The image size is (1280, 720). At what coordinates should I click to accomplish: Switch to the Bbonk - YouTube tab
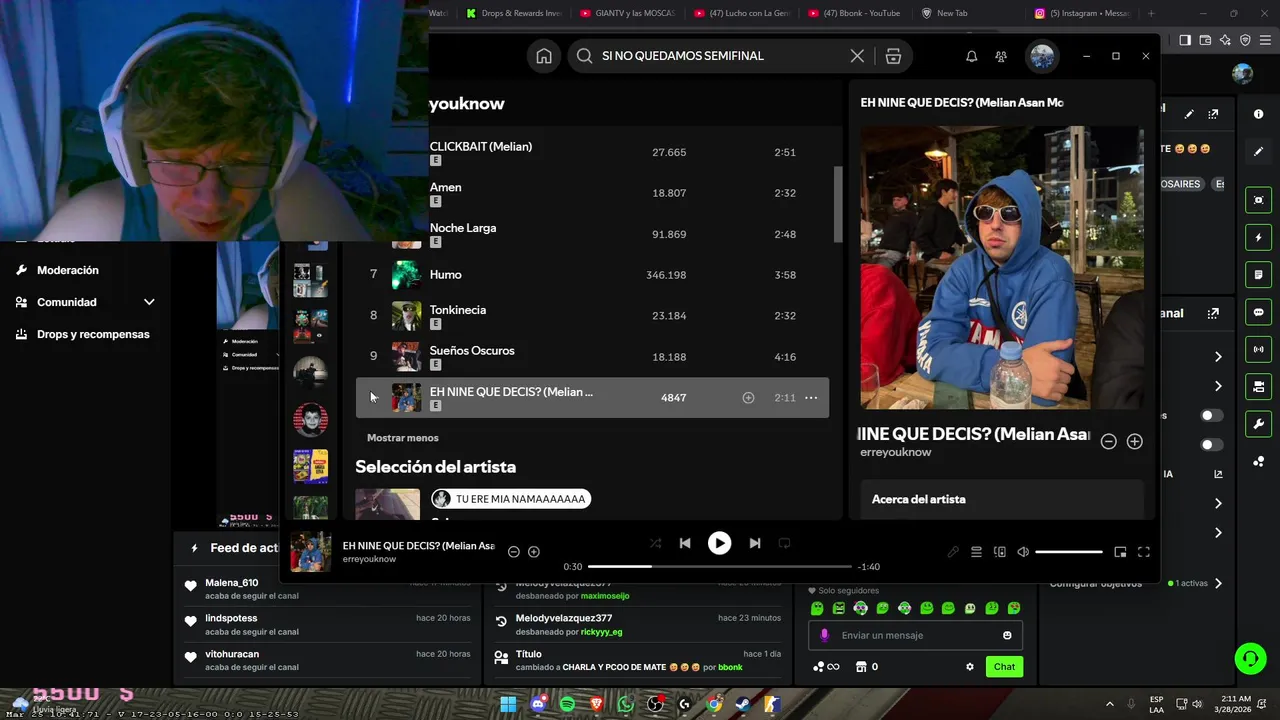[x=854, y=13]
